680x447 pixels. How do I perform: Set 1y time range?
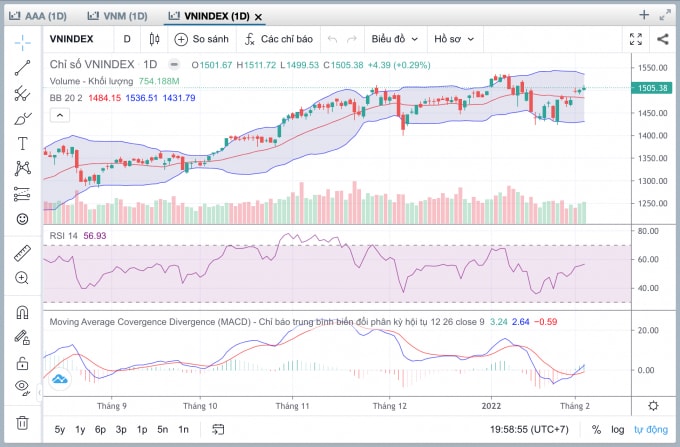point(80,430)
